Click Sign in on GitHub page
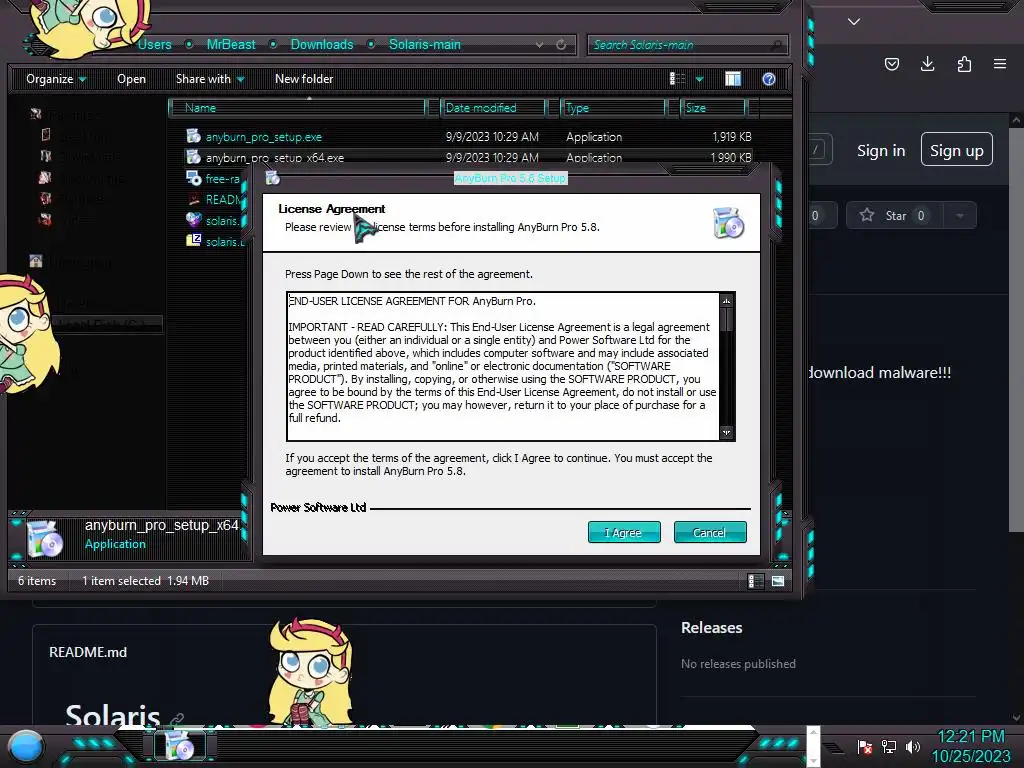This screenshot has width=1024, height=768. 881,151
